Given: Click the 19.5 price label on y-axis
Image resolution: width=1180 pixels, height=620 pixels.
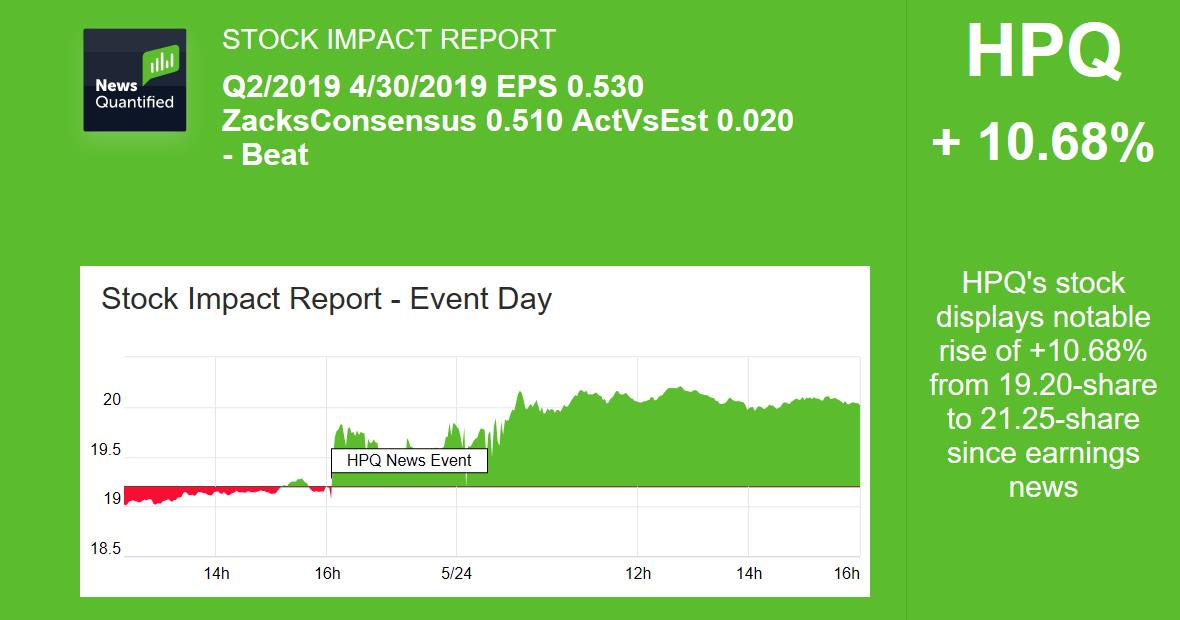Looking at the screenshot, I should 105,450.
